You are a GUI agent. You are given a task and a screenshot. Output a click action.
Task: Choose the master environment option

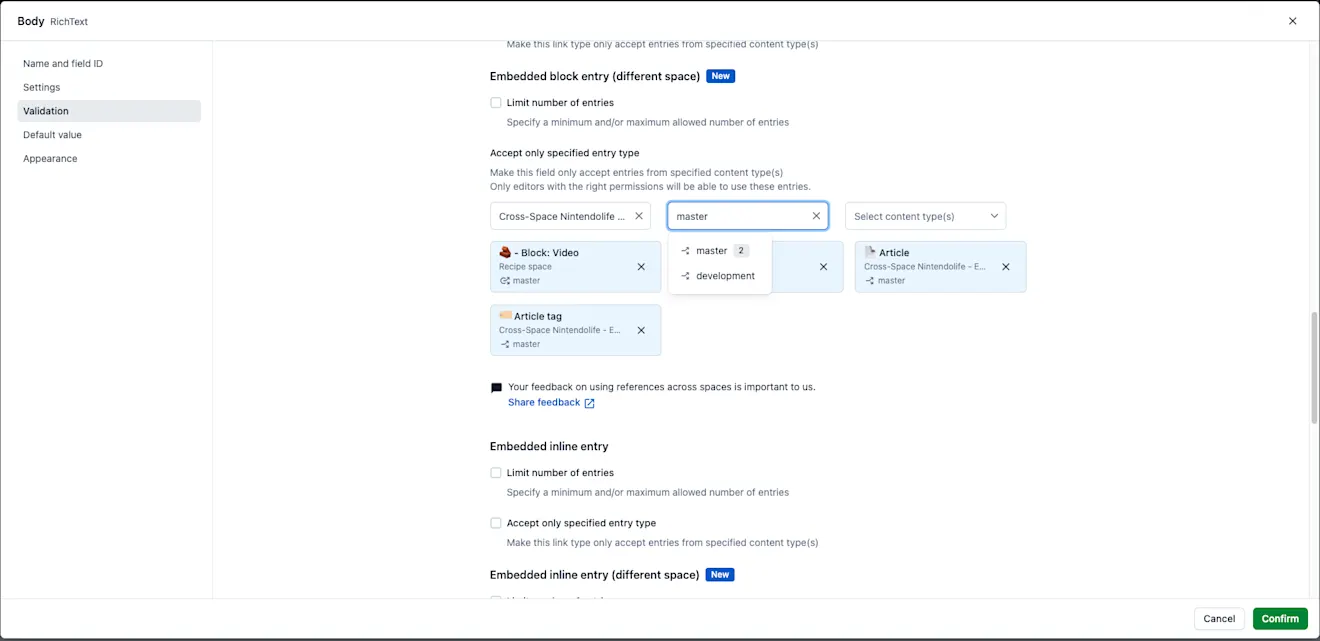720,251
